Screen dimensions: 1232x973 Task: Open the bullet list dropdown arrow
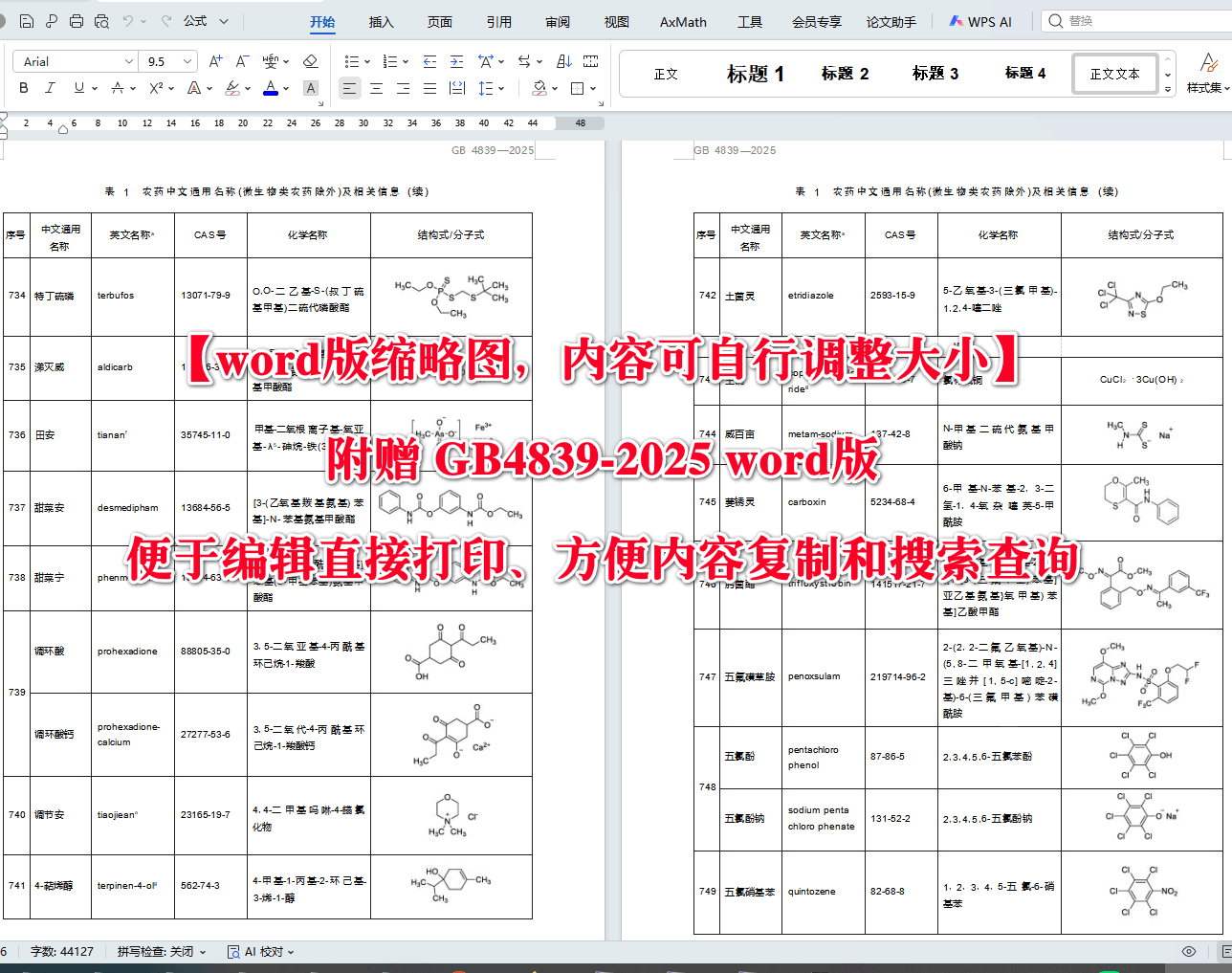tap(366, 61)
